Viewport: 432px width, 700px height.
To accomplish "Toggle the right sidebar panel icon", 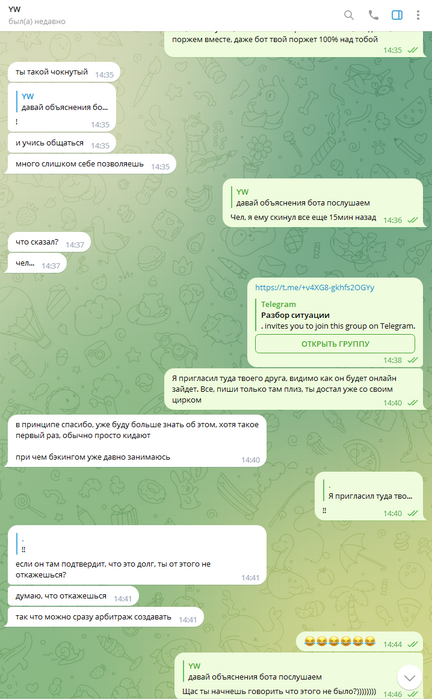I will [x=397, y=15].
